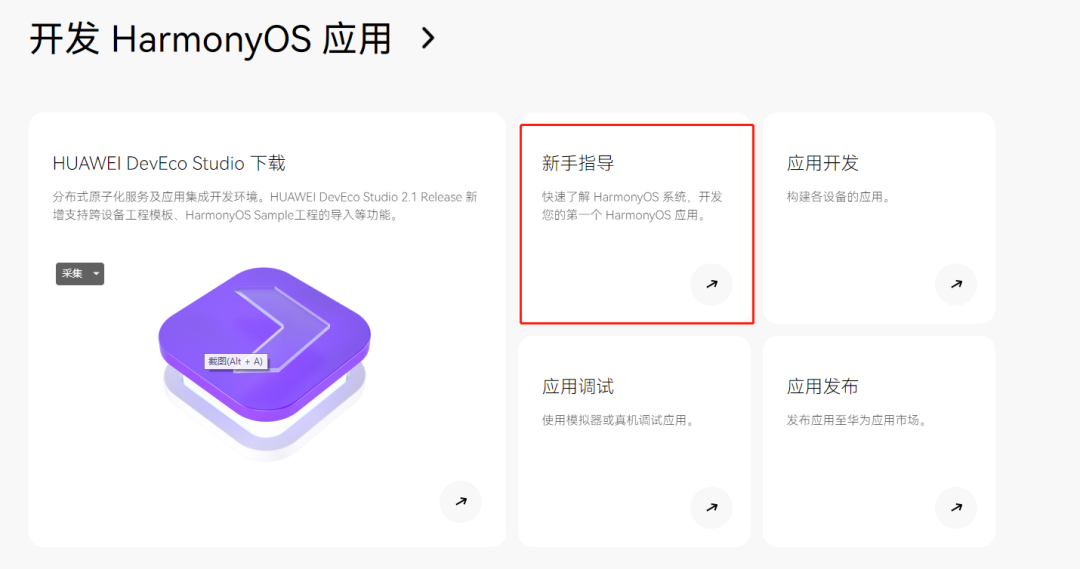Screen dimensions: 1080x569
Task: Select the 应用开发 card title
Action: click(x=822, y=163)
